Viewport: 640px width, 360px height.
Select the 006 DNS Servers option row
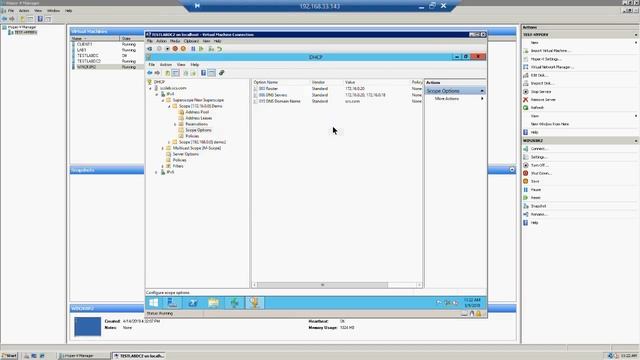pyautogui.click(x=337, y=95)
